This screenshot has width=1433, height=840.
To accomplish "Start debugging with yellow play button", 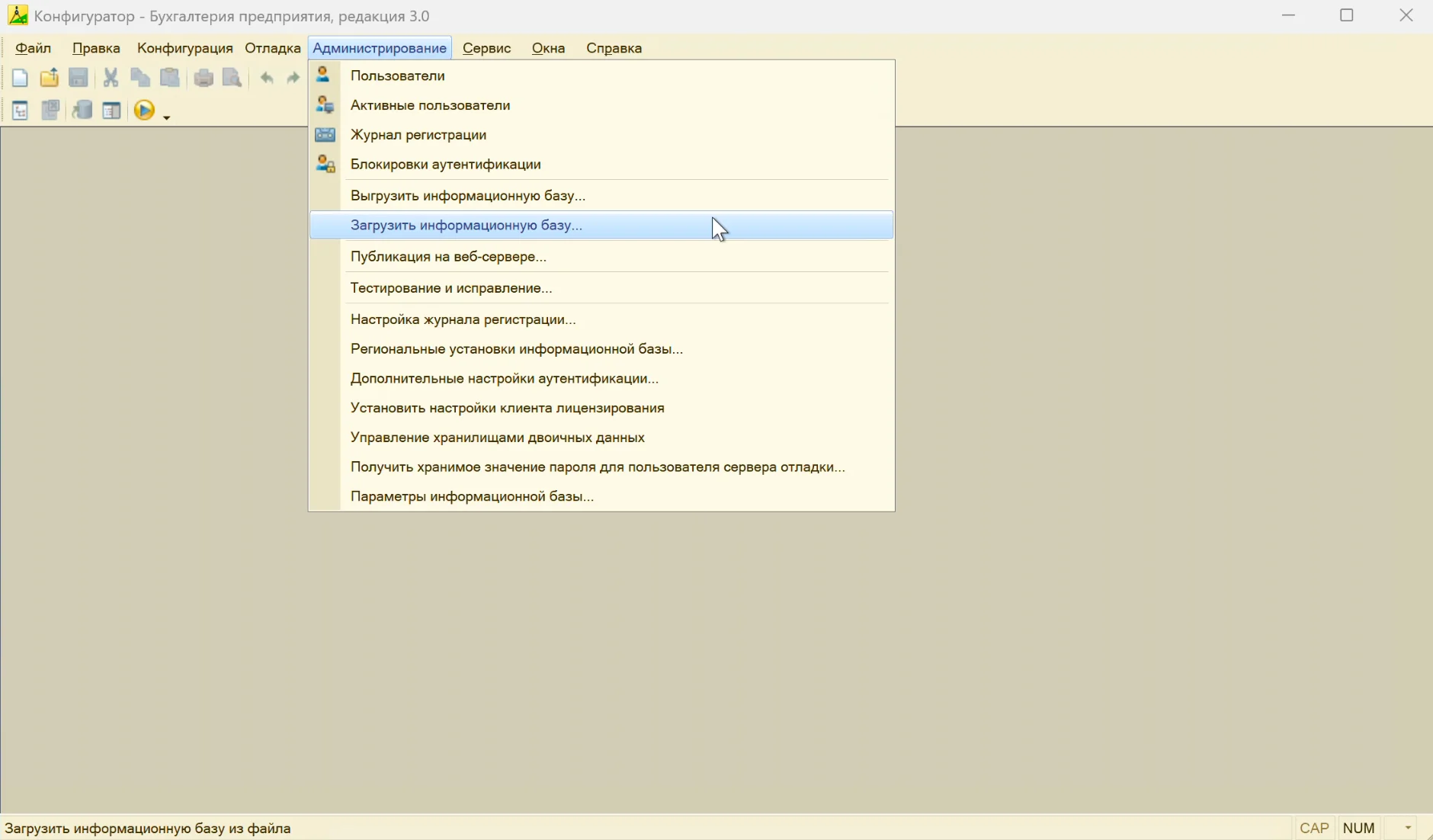I will (x=144, y=111).
